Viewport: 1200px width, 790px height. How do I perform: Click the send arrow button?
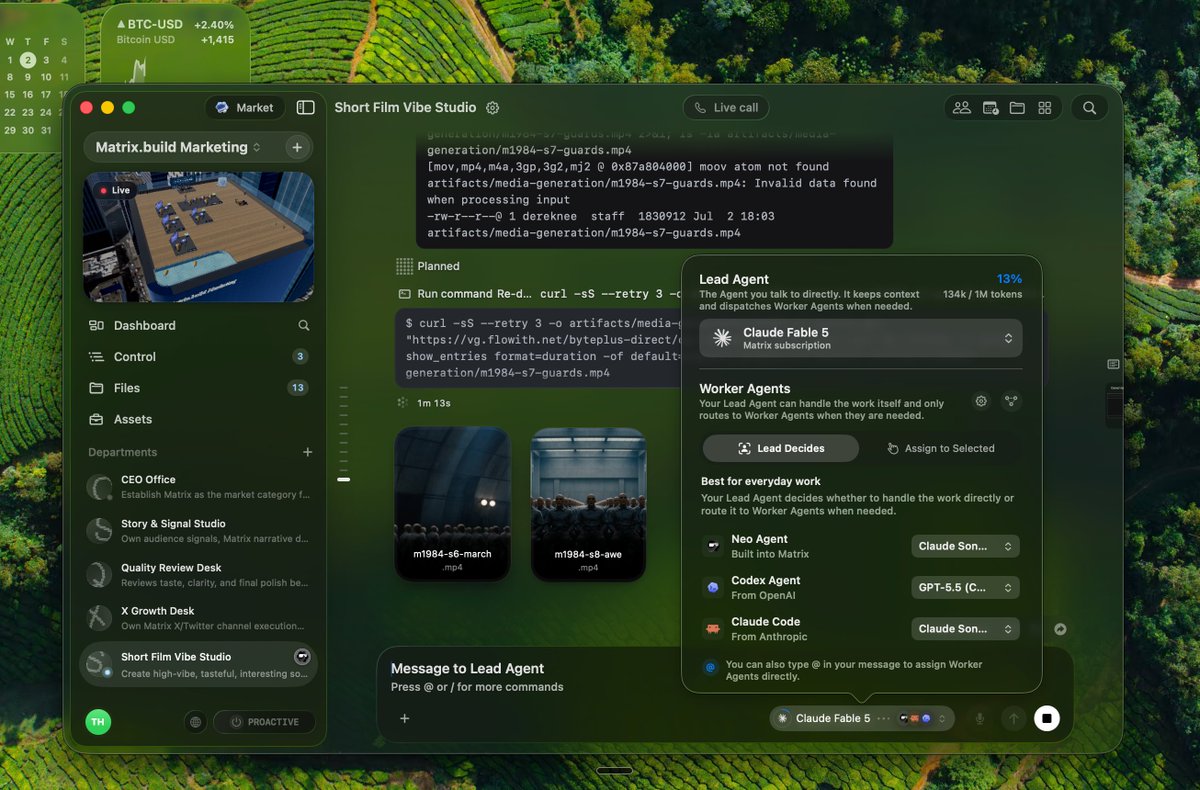point(1013,718)
